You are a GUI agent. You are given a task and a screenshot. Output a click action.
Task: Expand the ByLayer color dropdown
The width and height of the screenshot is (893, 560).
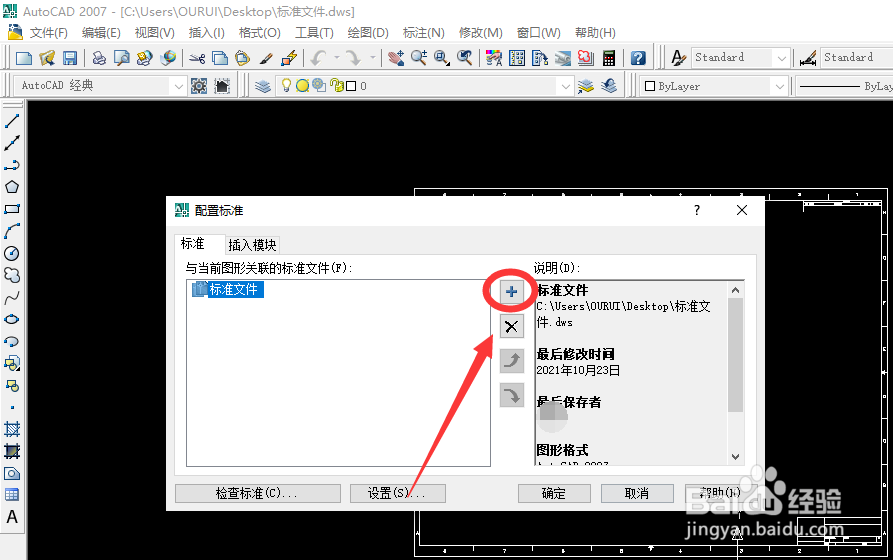779,86
